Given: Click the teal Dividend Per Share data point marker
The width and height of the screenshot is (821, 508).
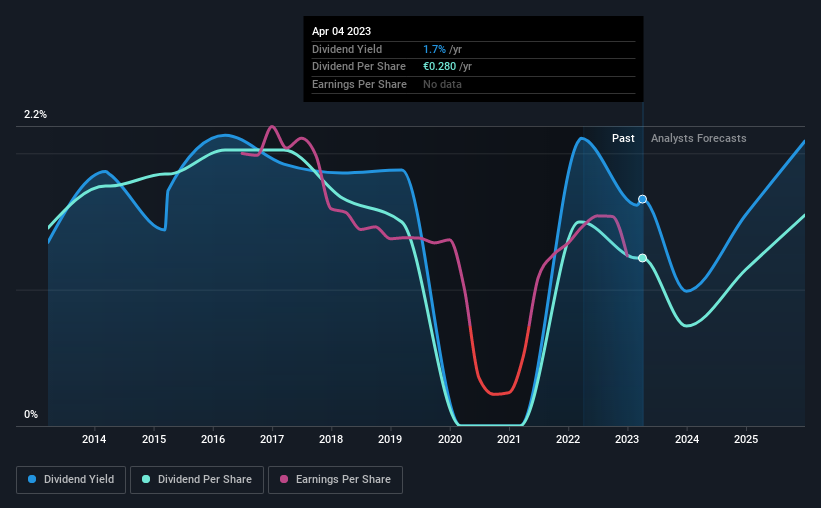Looking at the screenshot, I should coord(642,258).
